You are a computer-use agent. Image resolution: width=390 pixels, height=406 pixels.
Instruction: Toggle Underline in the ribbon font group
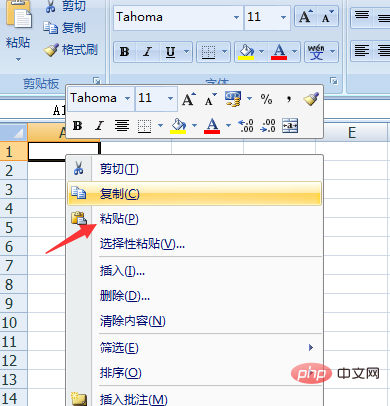(170, 52)
